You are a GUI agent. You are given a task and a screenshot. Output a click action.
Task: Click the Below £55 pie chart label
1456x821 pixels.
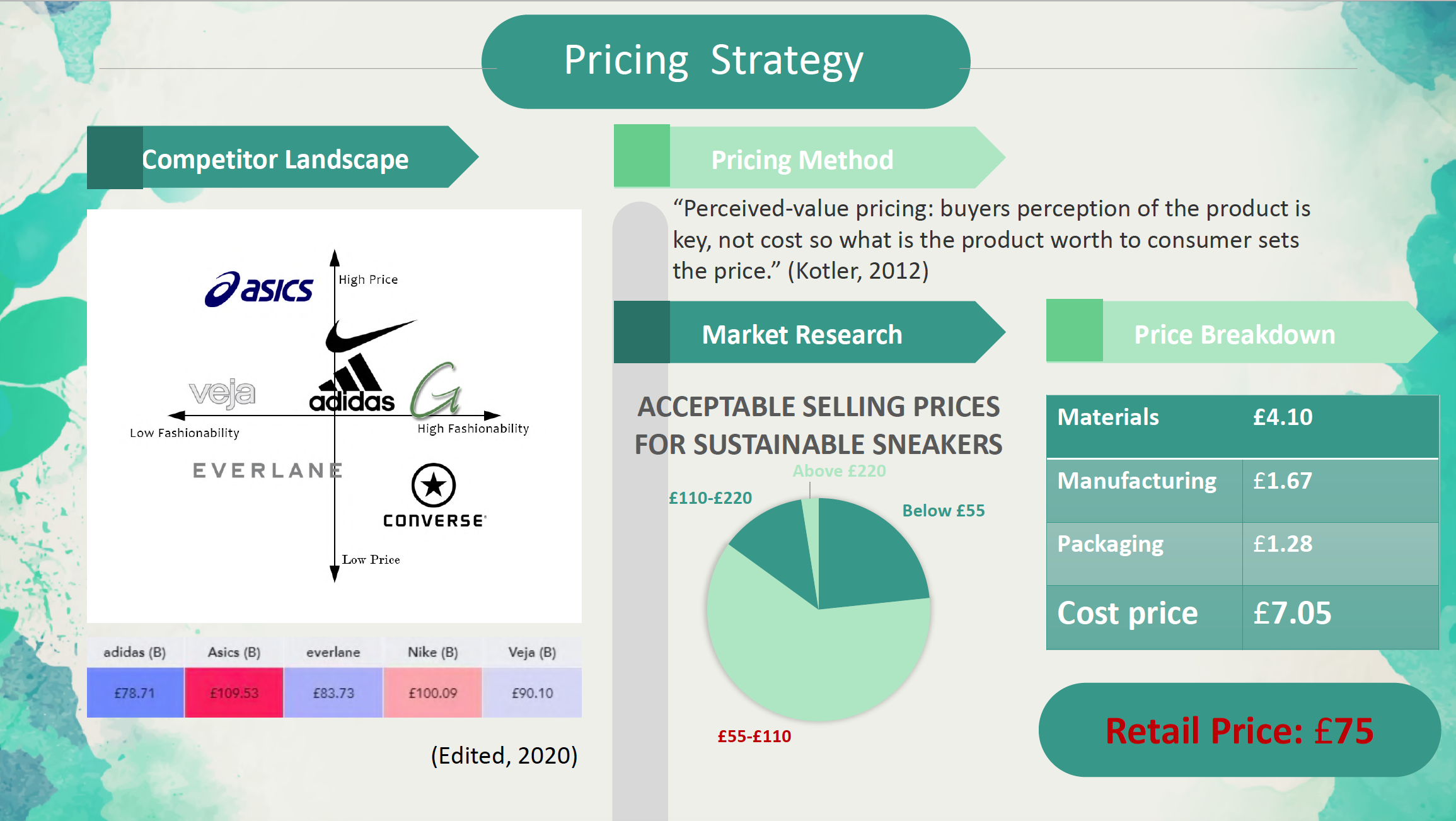pos(943,510)
